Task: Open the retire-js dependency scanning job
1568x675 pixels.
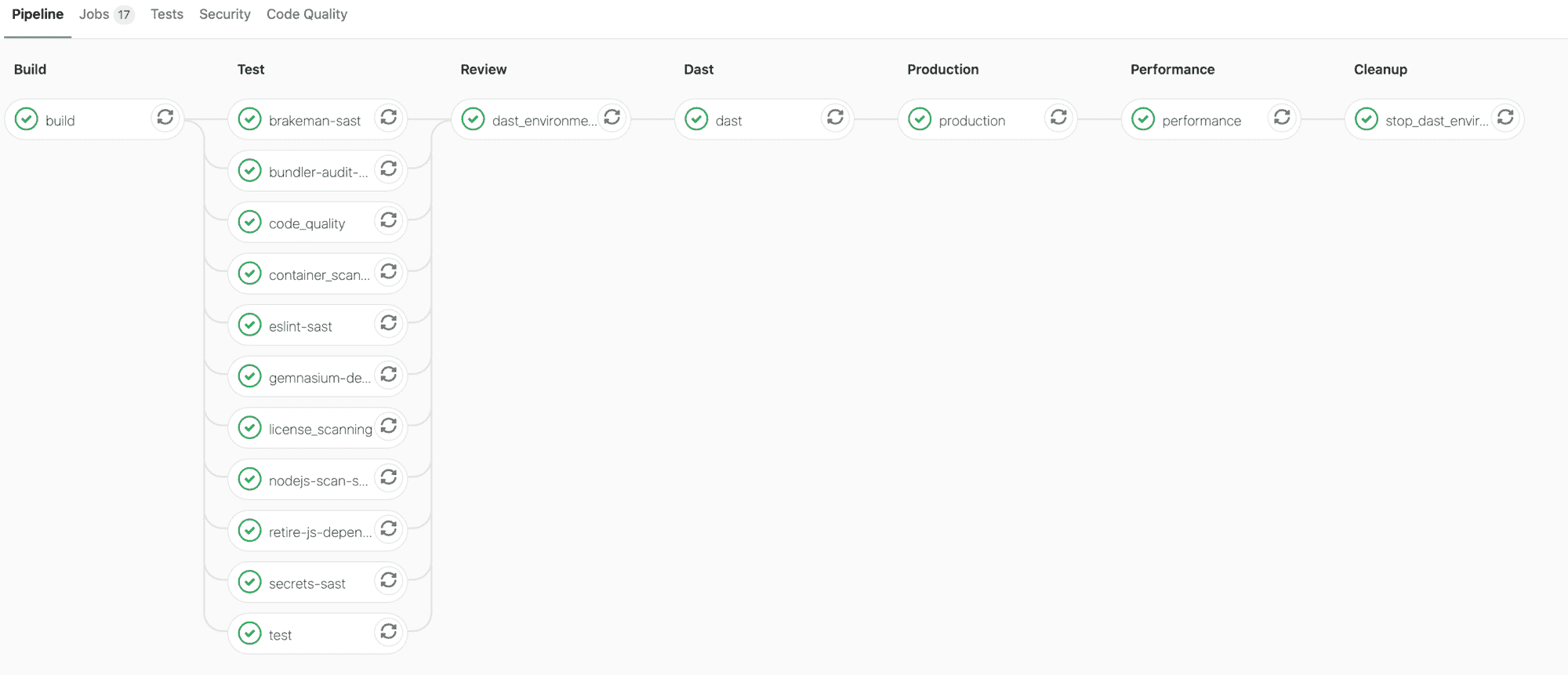Action: pyautogui.click(x=319, y=532)
